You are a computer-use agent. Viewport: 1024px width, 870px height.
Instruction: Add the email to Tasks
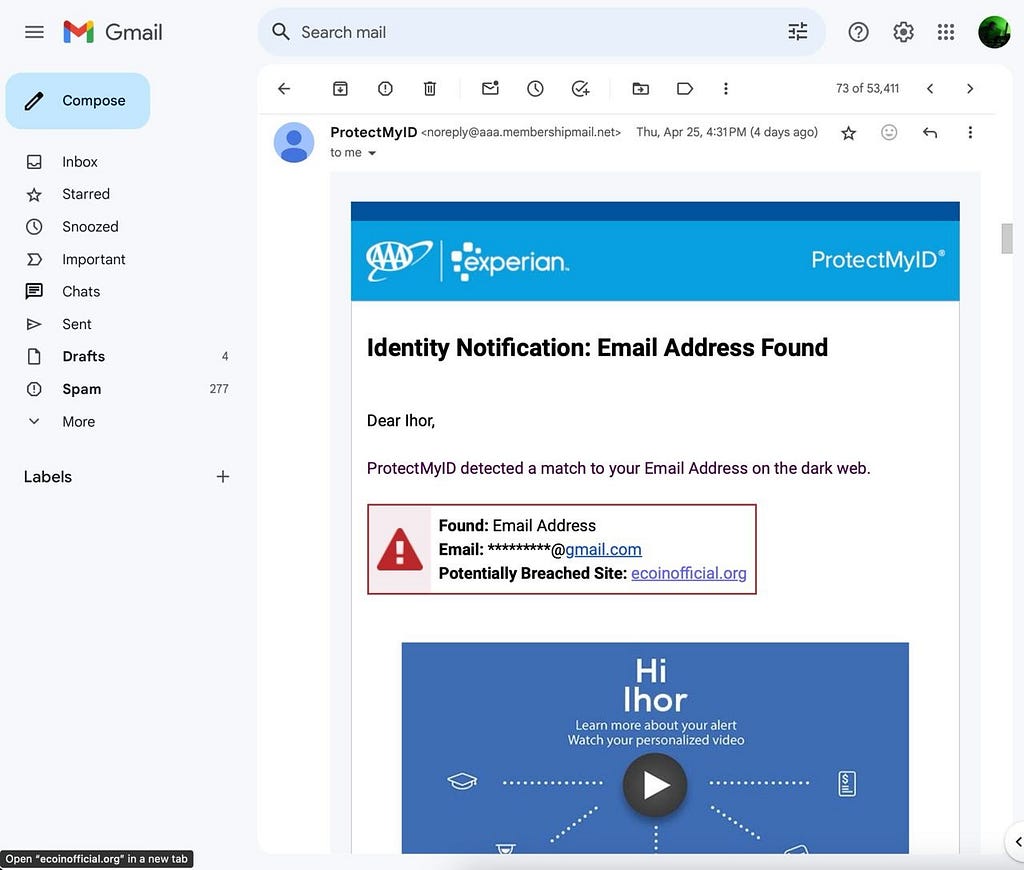[x=580, y=89]
